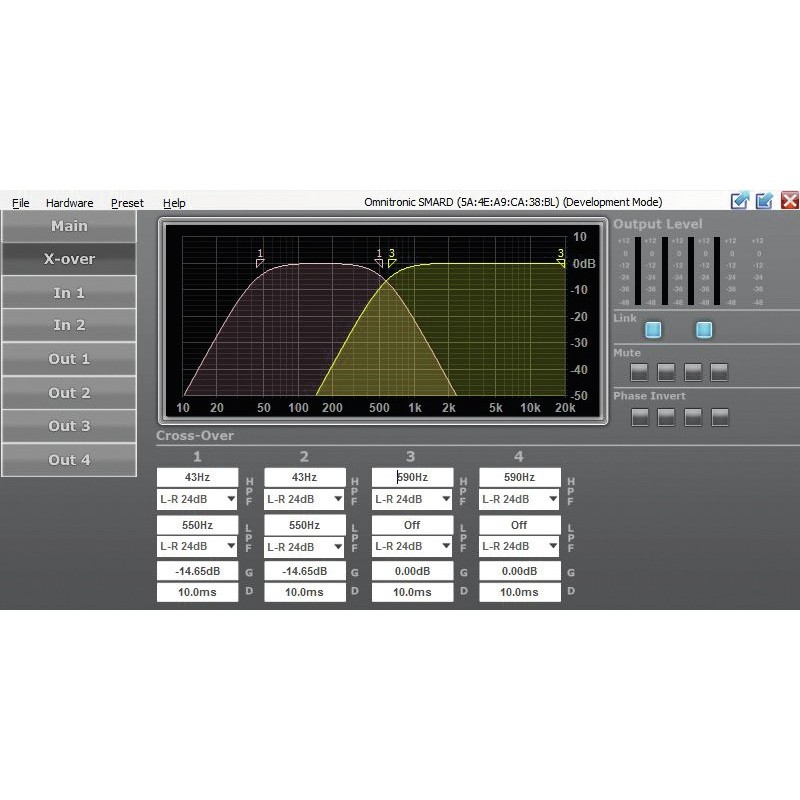
Task: Invert phase on output channel 1
Action: click(640, 417)
